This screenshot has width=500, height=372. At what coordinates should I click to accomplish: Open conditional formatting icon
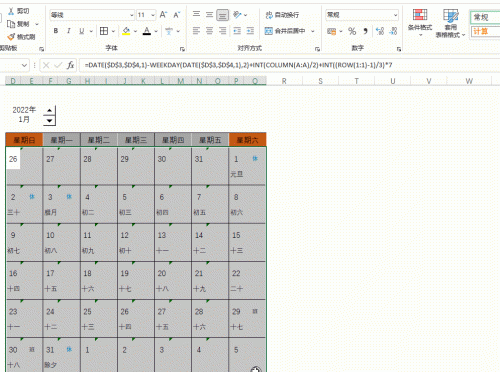point(420,22)
